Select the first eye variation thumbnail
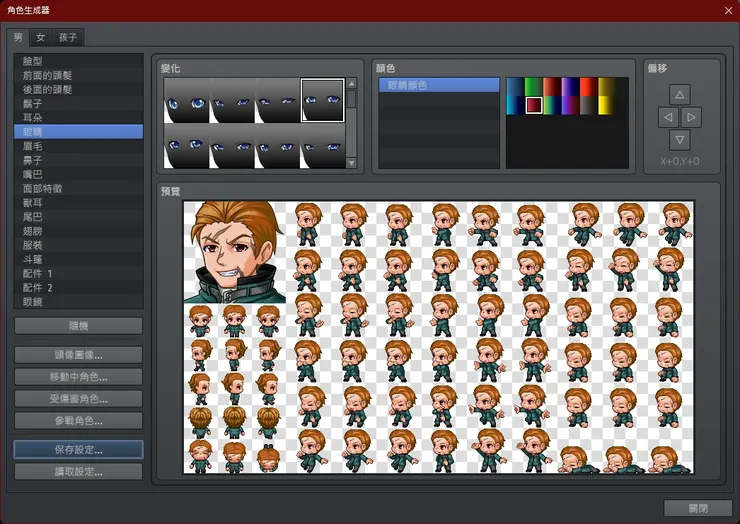The width and height of the screenshot is (740, 524). (187, 100)
